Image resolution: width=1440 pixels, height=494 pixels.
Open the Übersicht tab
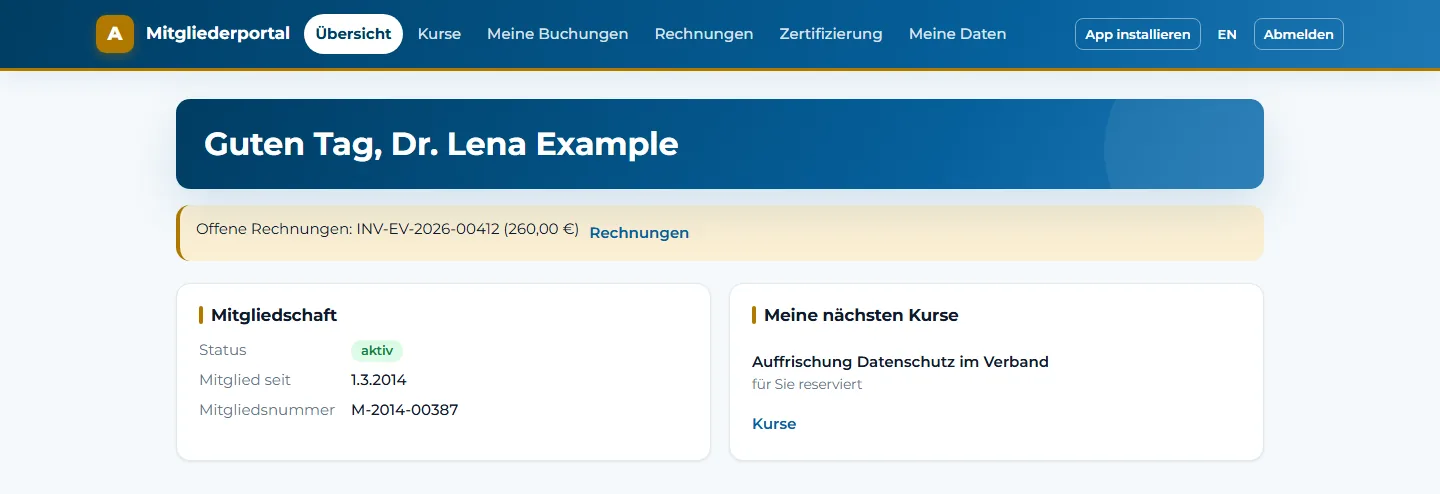pos(353,34)
